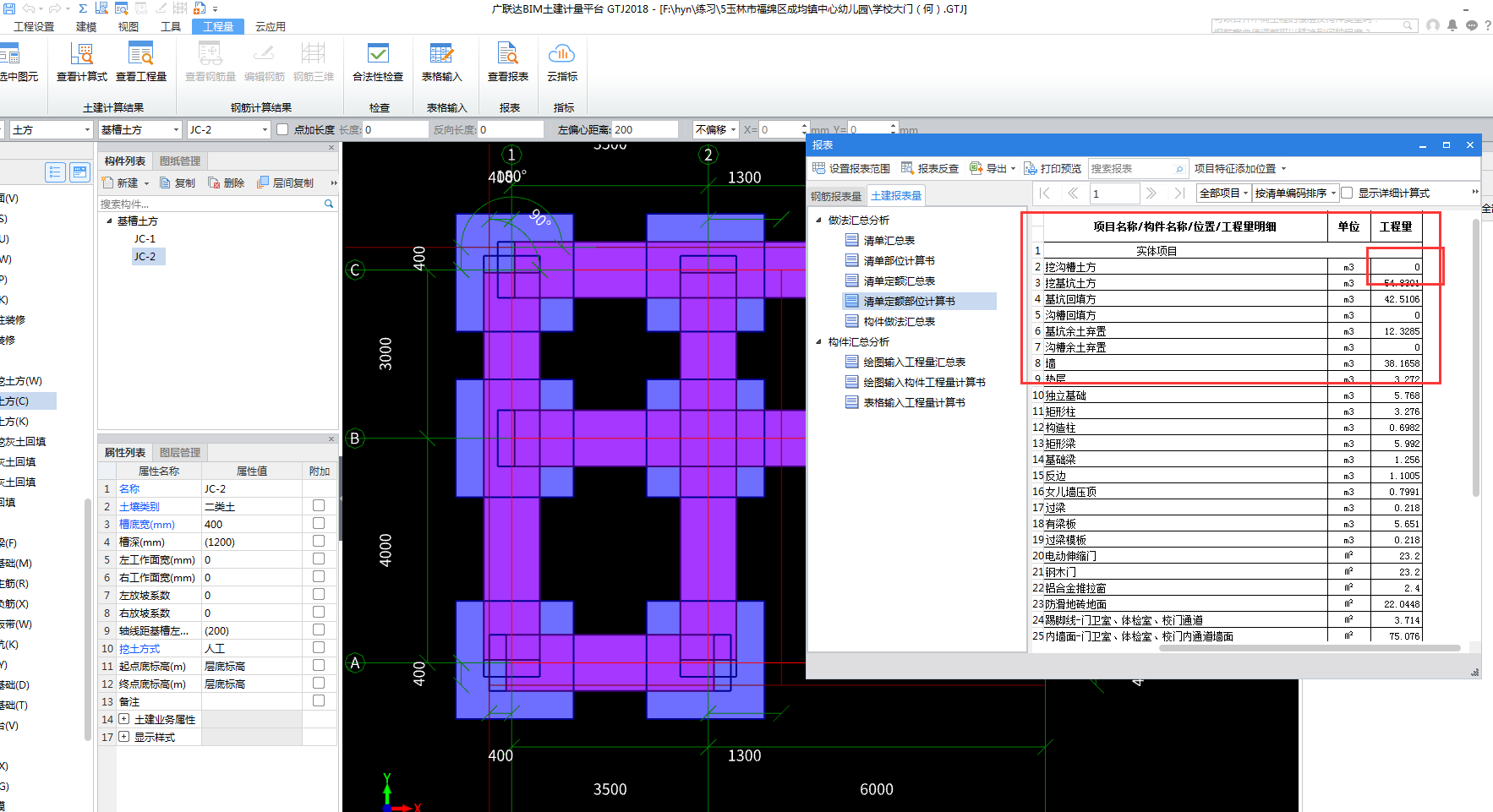Open the 全部项目 filter dropdown

click(x=1223, y=193)
